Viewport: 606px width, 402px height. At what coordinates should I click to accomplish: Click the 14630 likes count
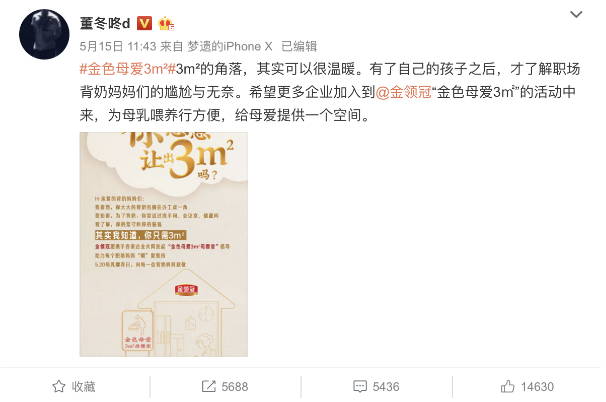537,387
